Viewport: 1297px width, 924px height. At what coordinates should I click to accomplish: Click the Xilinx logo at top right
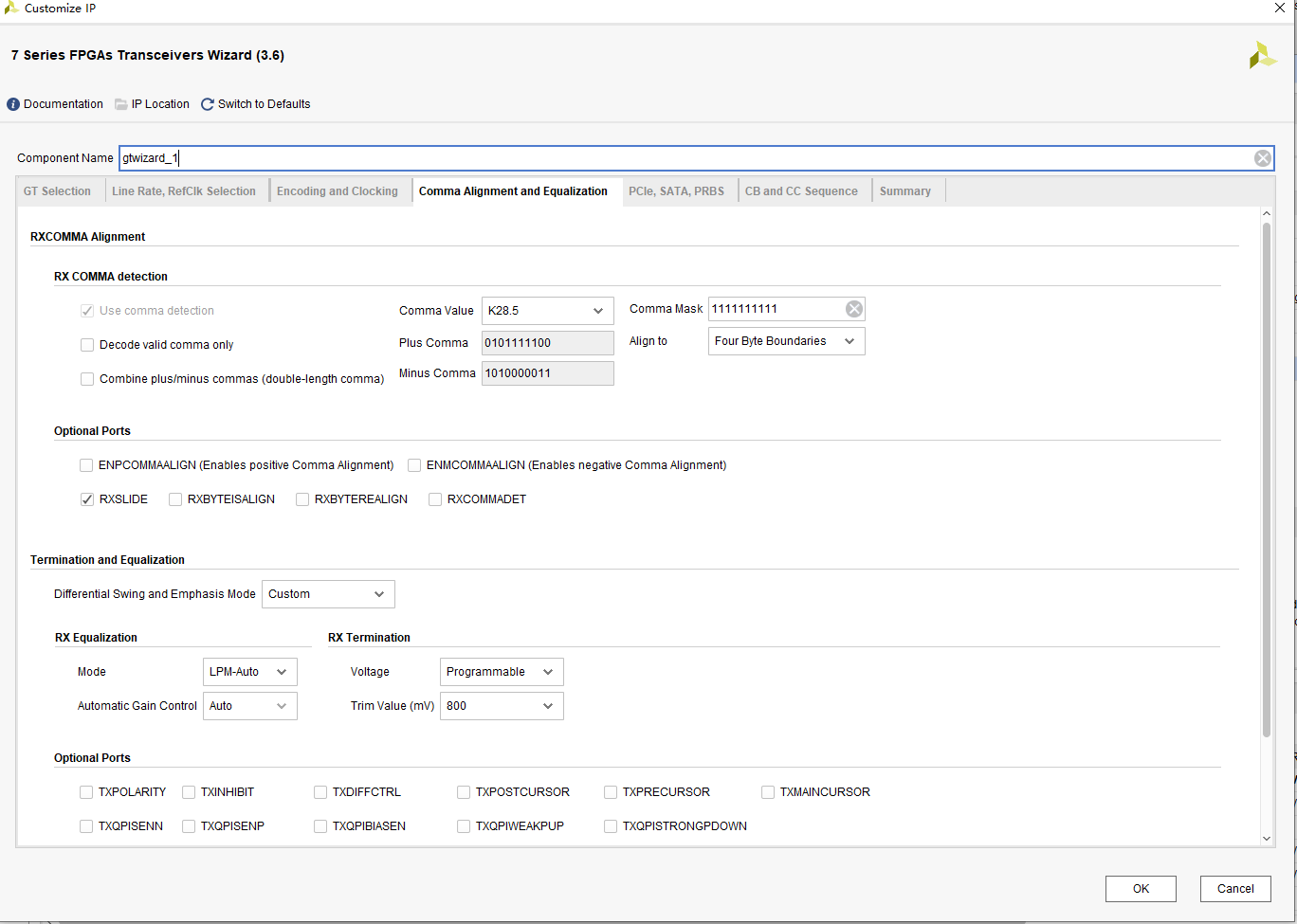[x=1263, y=55]
